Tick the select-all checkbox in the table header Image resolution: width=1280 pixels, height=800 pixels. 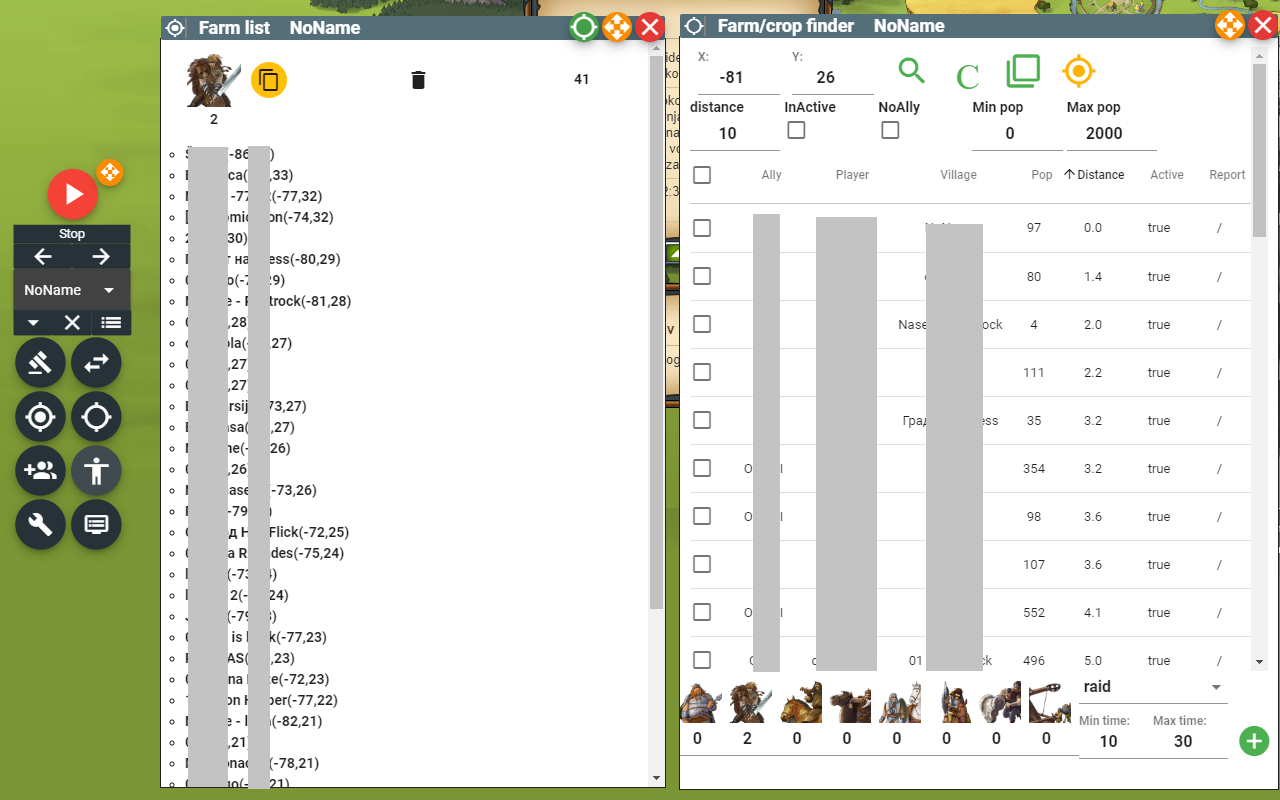click(x=702, y=175)
